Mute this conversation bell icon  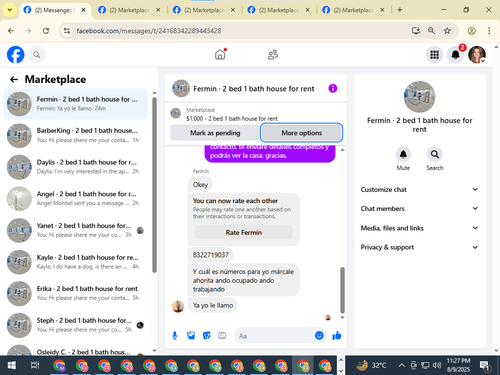click(403, 154)
